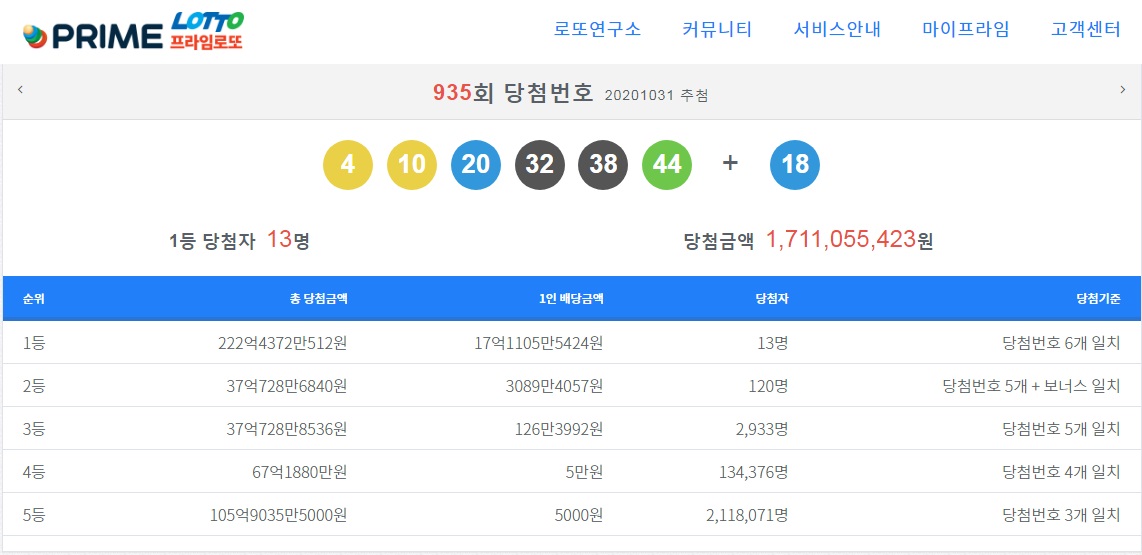Viewport: 1142px width, 555px height.
Task: Click criterion 당첨번호 3개 일치
Action: (x=1061, y=516)
